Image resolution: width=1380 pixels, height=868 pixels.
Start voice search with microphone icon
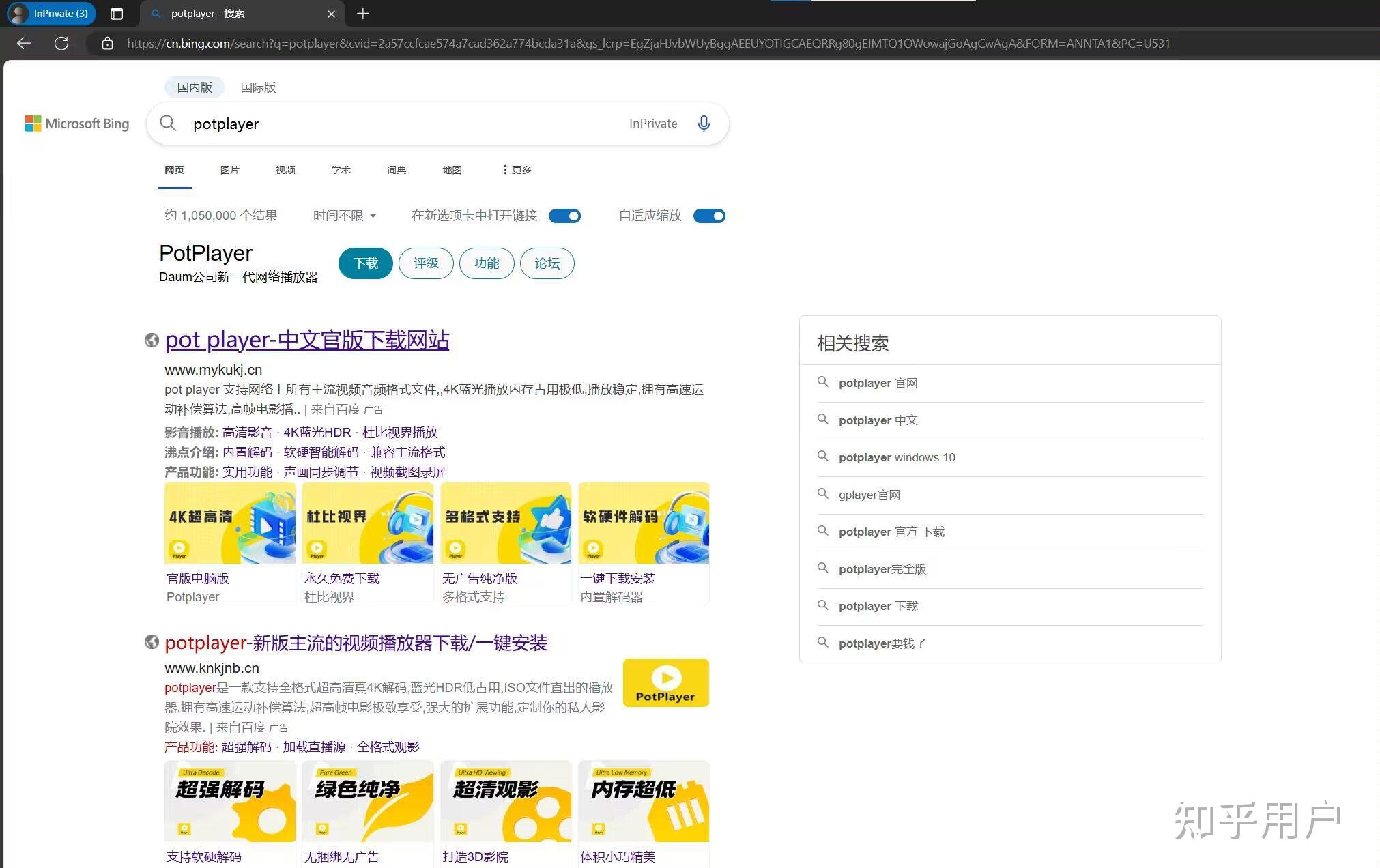tap(704, 124)
